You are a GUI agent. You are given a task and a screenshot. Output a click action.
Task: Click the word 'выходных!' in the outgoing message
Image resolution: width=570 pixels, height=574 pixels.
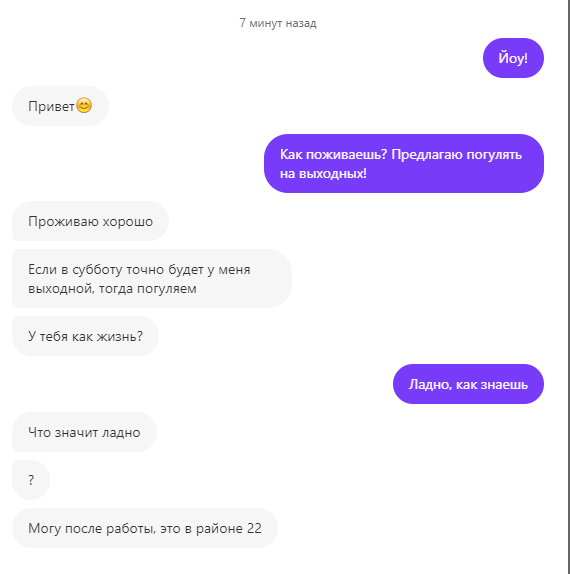(x=333, y=174)
